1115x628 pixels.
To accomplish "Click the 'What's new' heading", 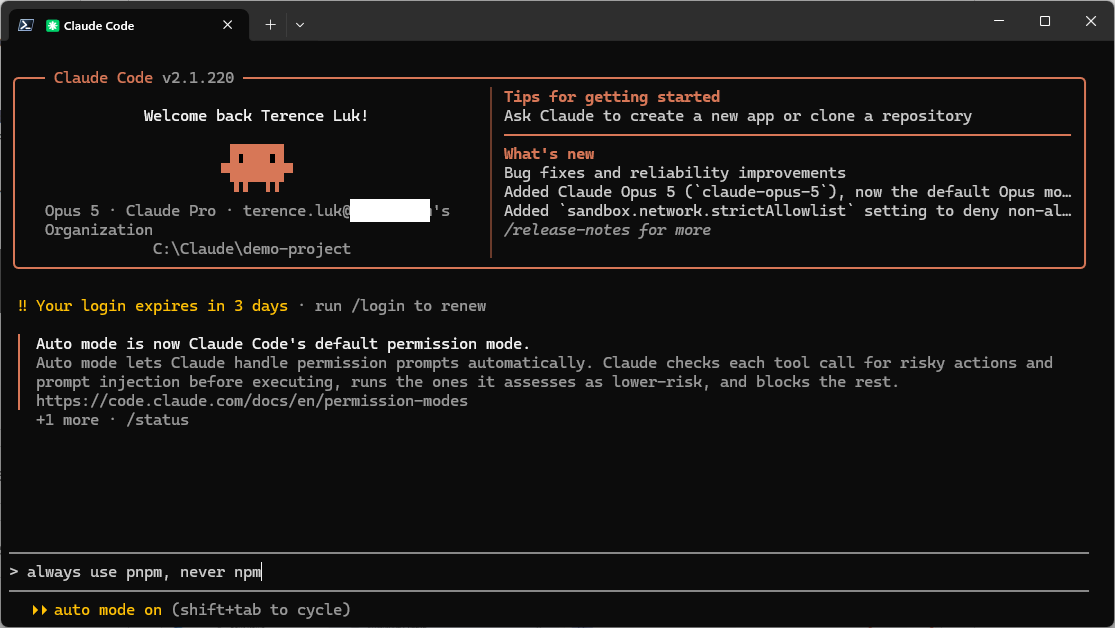I will point(549,154).
